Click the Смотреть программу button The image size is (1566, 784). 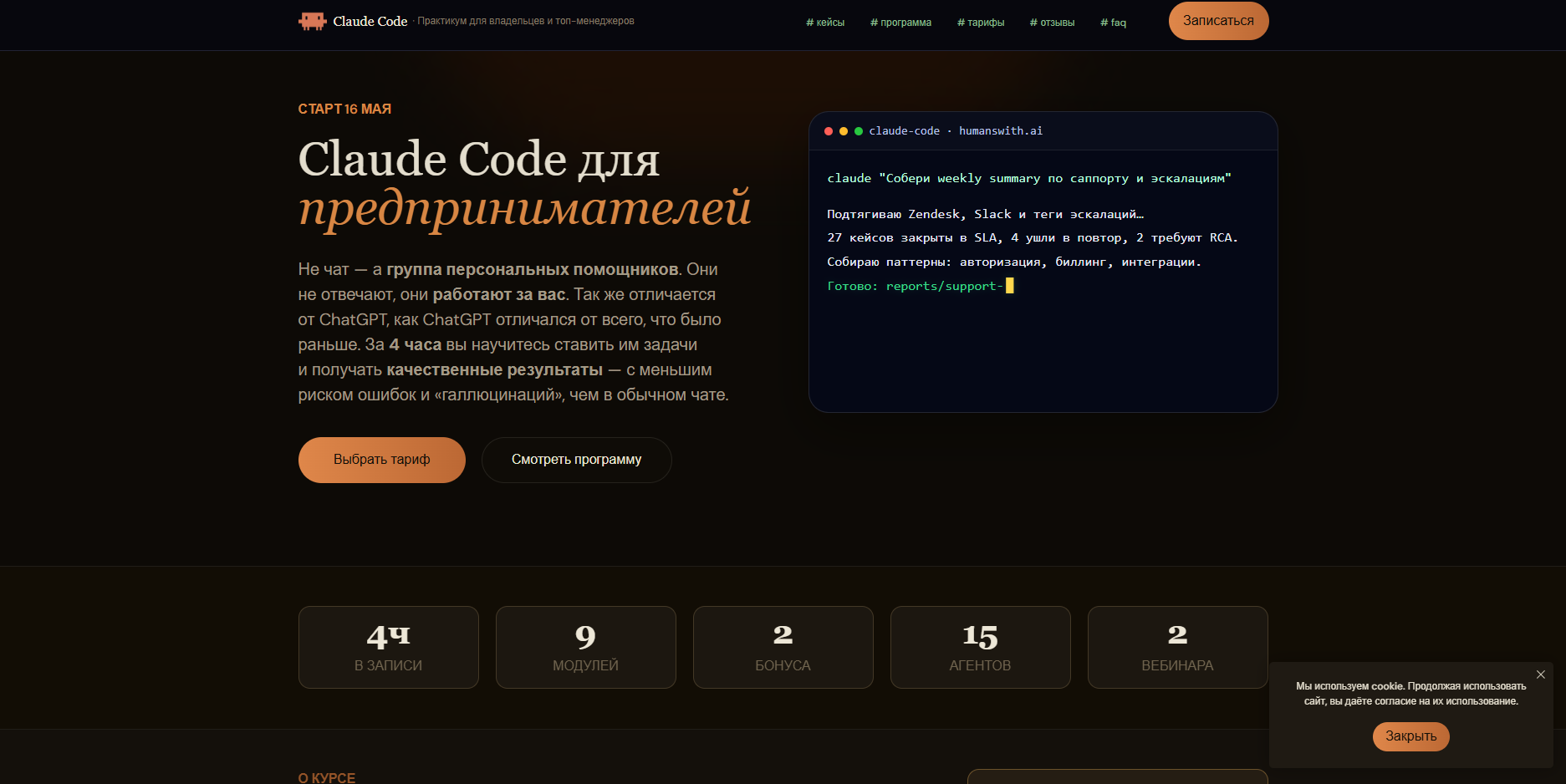tap(577, 460)
